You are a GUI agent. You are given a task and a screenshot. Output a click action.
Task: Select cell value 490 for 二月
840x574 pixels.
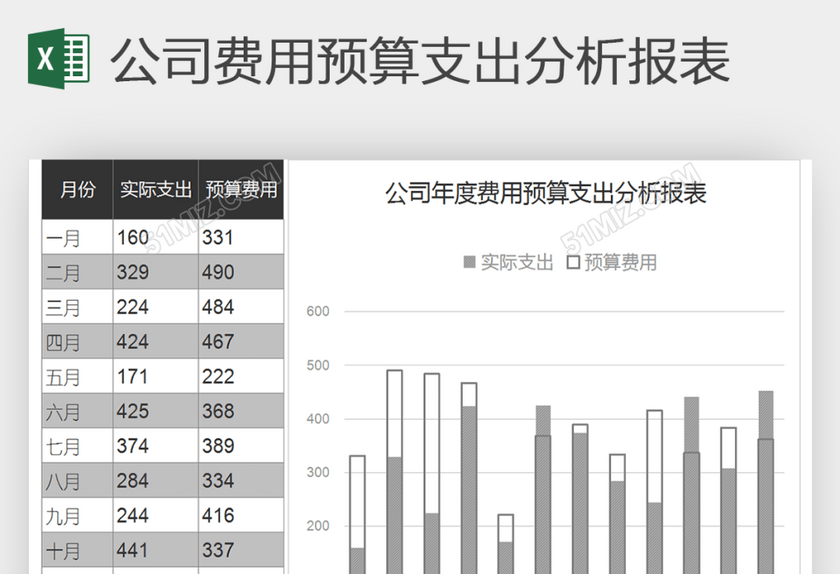pos(218,272)
